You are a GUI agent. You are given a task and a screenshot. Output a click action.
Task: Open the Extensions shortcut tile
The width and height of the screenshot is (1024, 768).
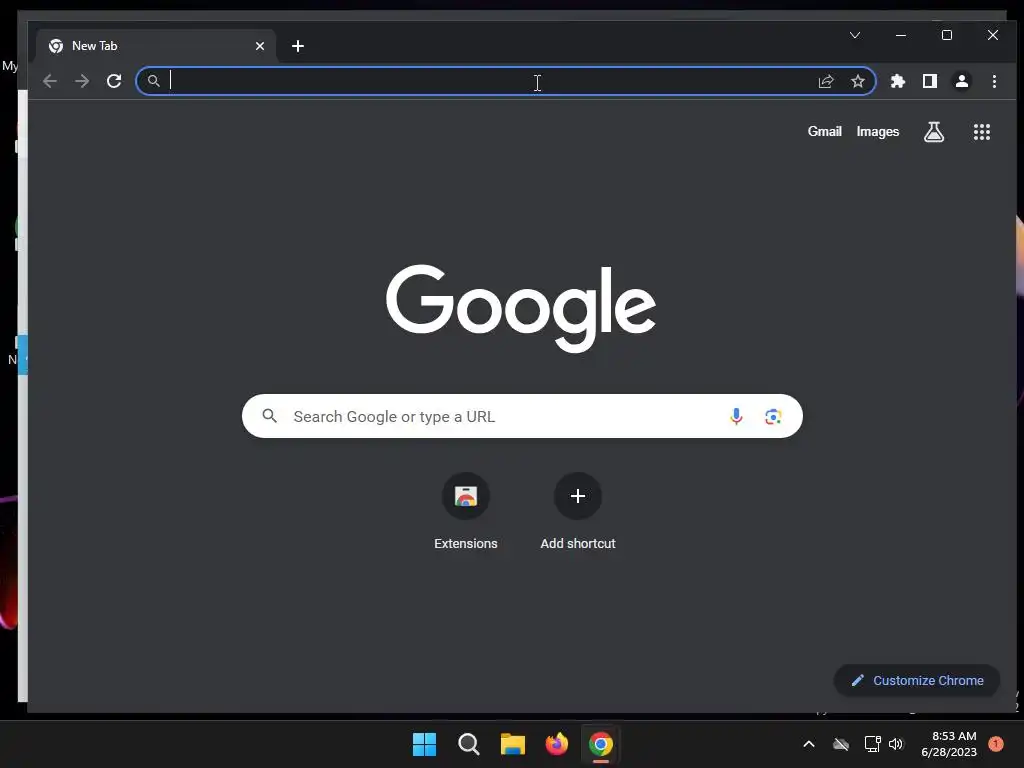466,511
